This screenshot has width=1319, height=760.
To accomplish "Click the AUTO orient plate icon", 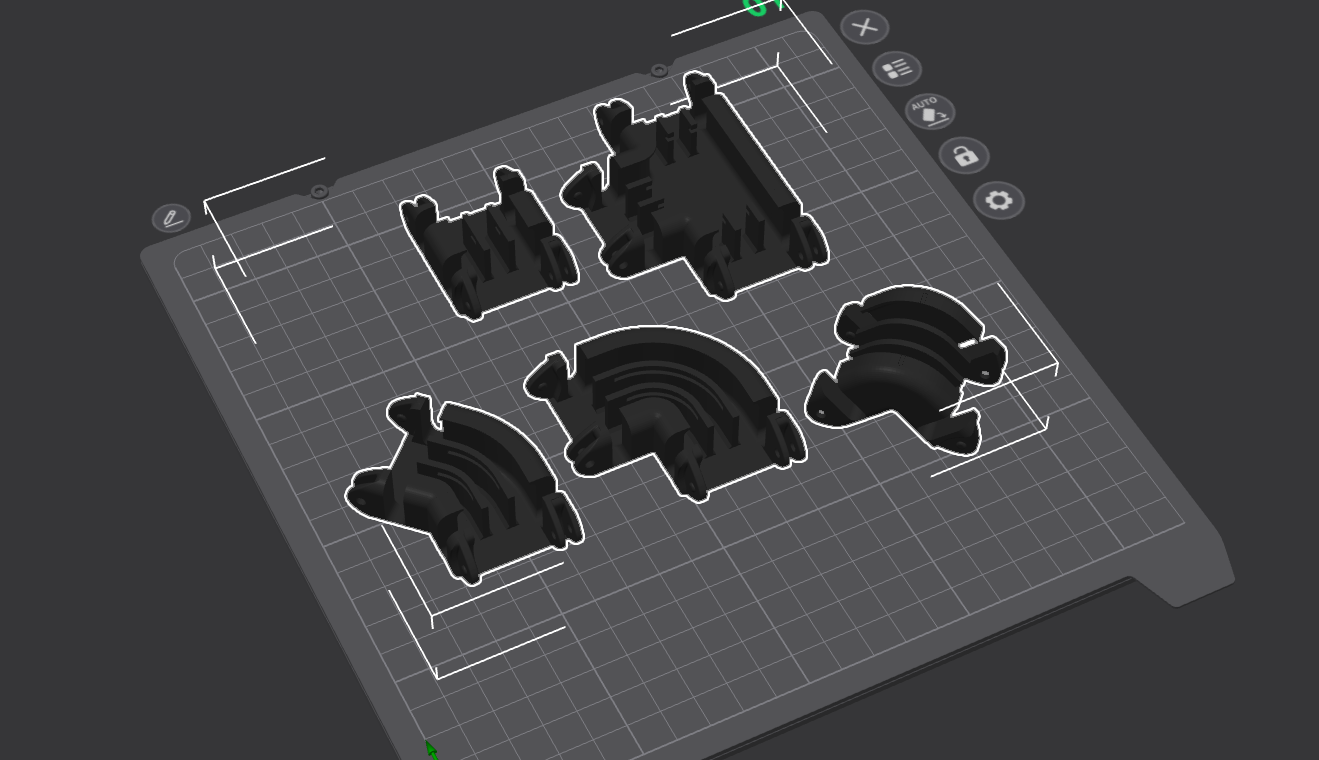I will [x=930, y=111].
